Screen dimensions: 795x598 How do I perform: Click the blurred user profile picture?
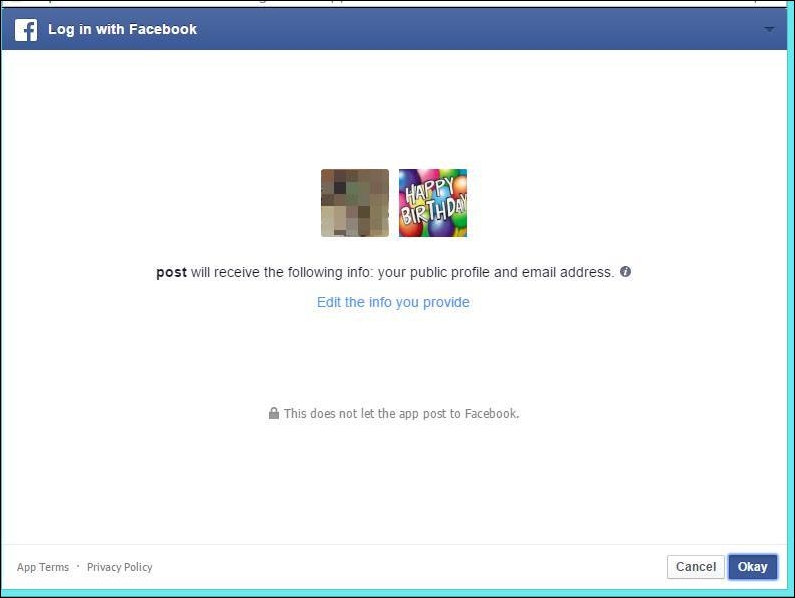(355, 203)
